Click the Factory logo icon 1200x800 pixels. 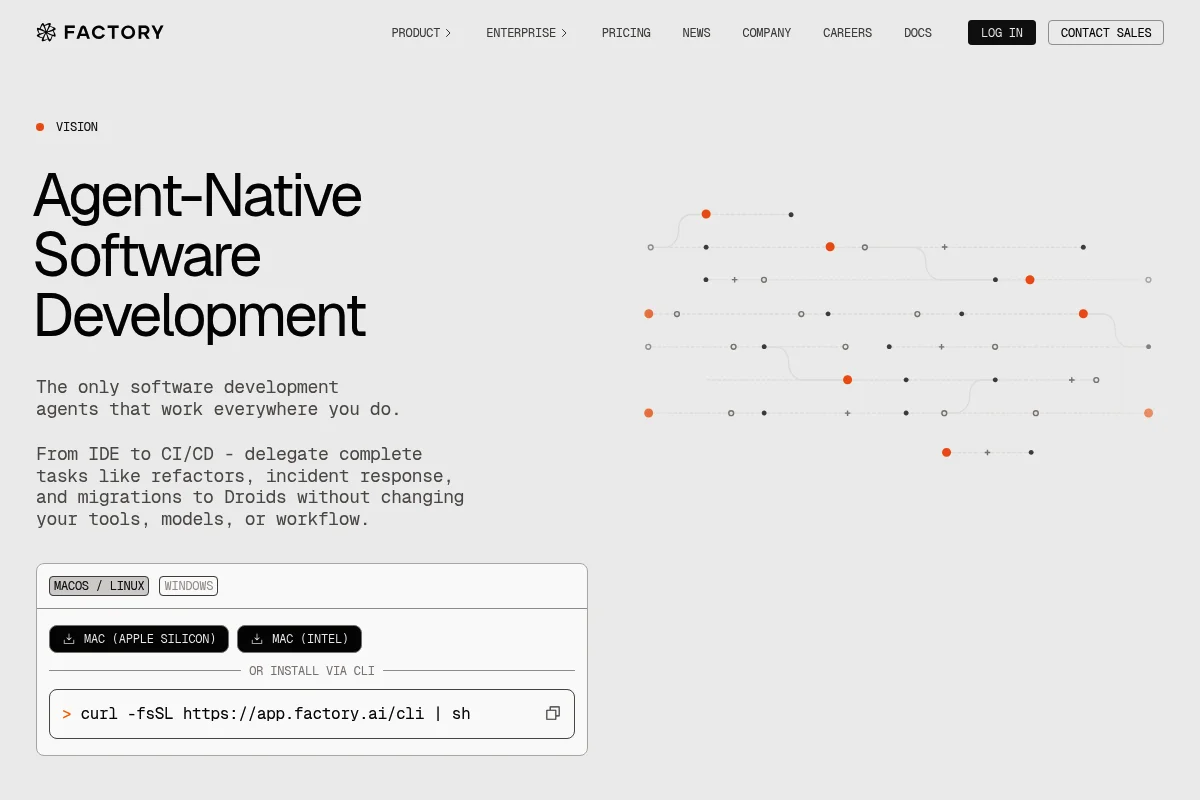point(46,32)
